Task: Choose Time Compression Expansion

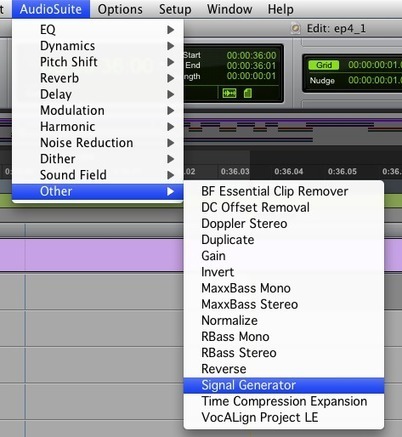Action: 284,401
